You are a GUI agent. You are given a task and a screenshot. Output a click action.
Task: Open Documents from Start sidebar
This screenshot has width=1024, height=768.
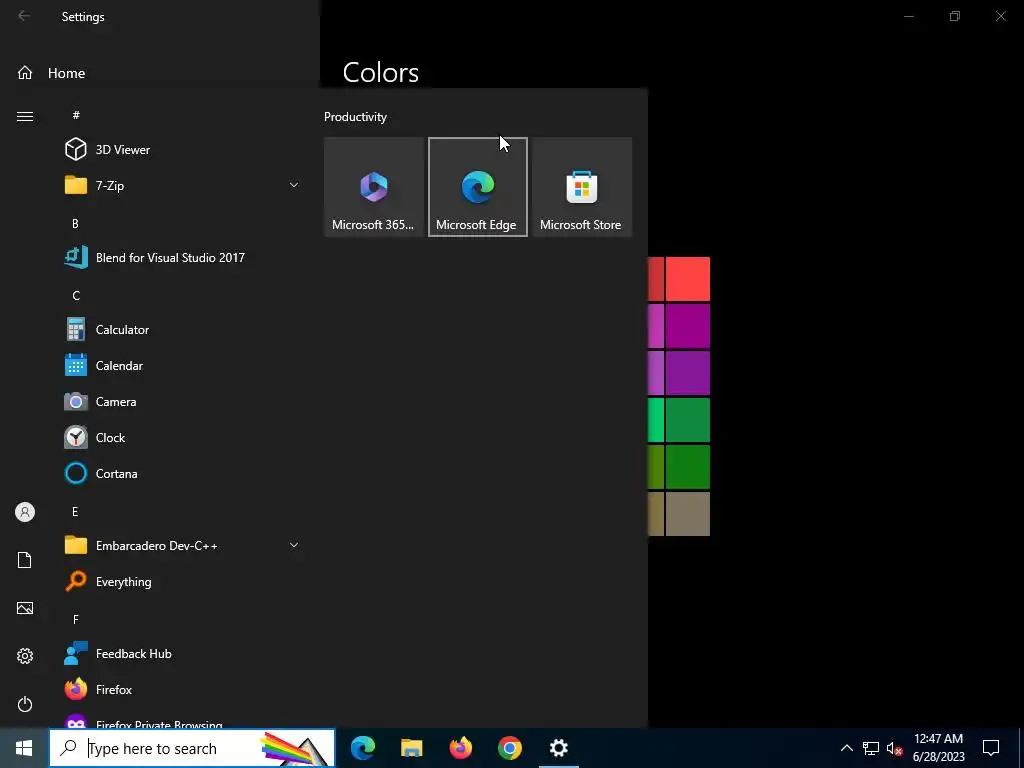pos(25,560)
